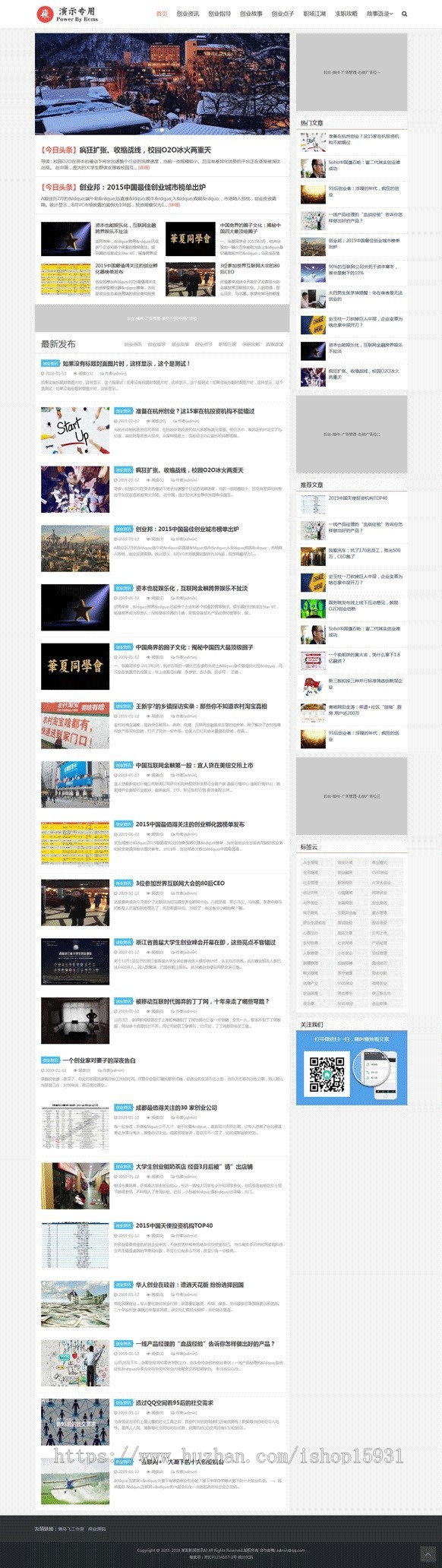
Task: Open article 成都最值得关注的30家创业公司
Action: click(x=176, y=1108)
